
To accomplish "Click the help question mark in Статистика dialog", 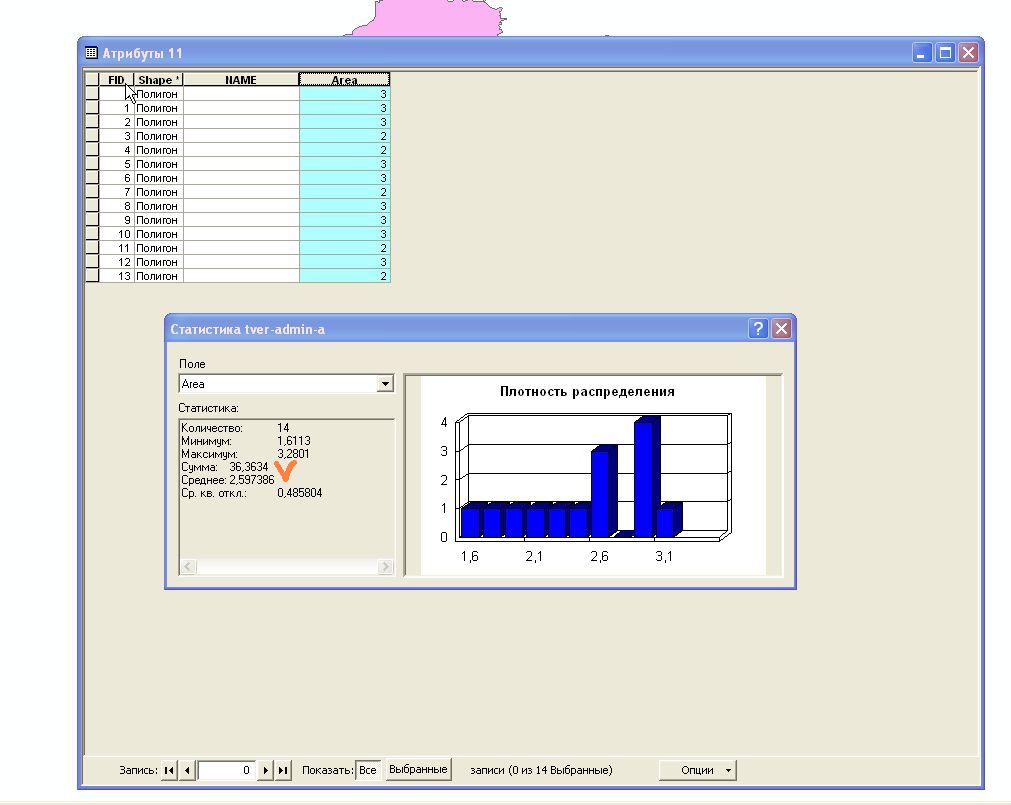I will tap(758, 329).
